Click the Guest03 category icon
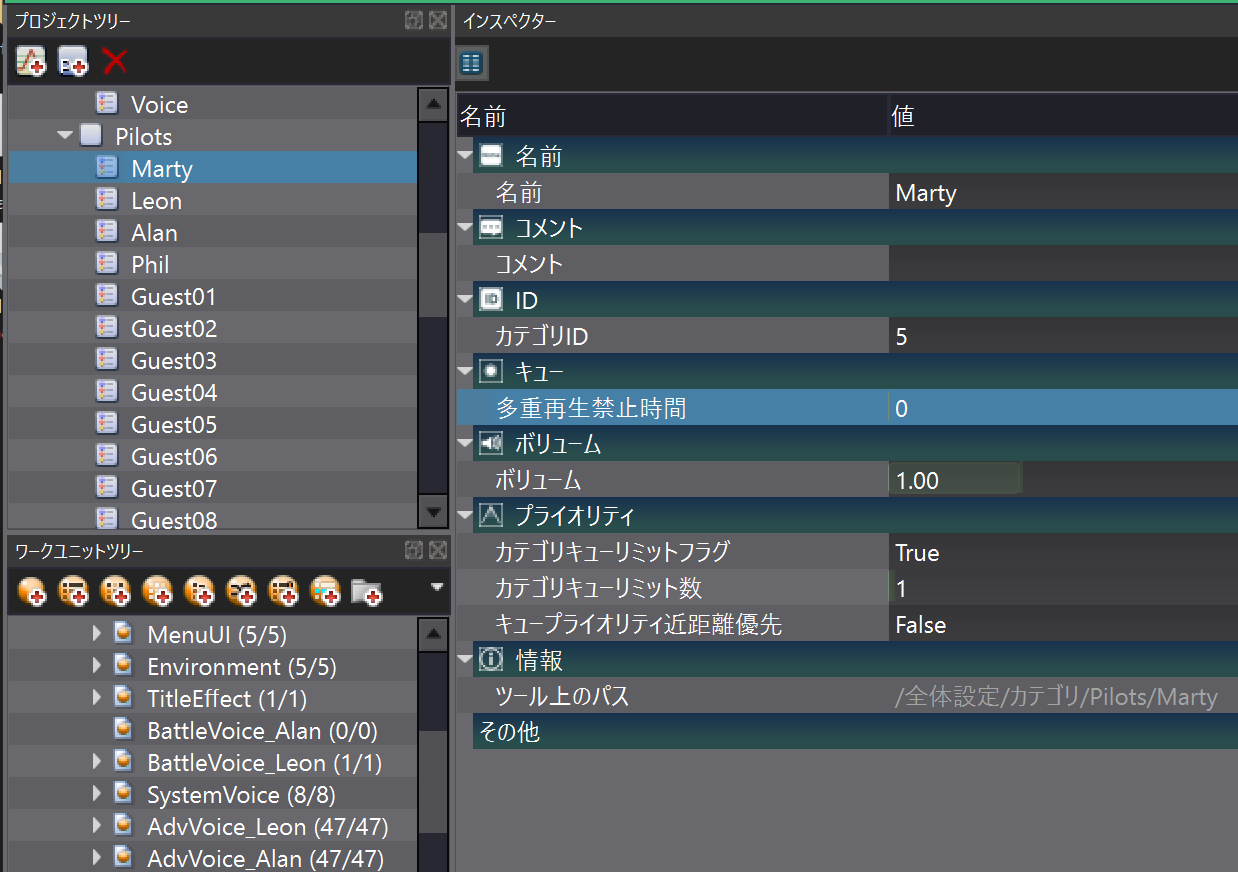1238x872 pixels. pyautogui.click(x=107, y=360)
